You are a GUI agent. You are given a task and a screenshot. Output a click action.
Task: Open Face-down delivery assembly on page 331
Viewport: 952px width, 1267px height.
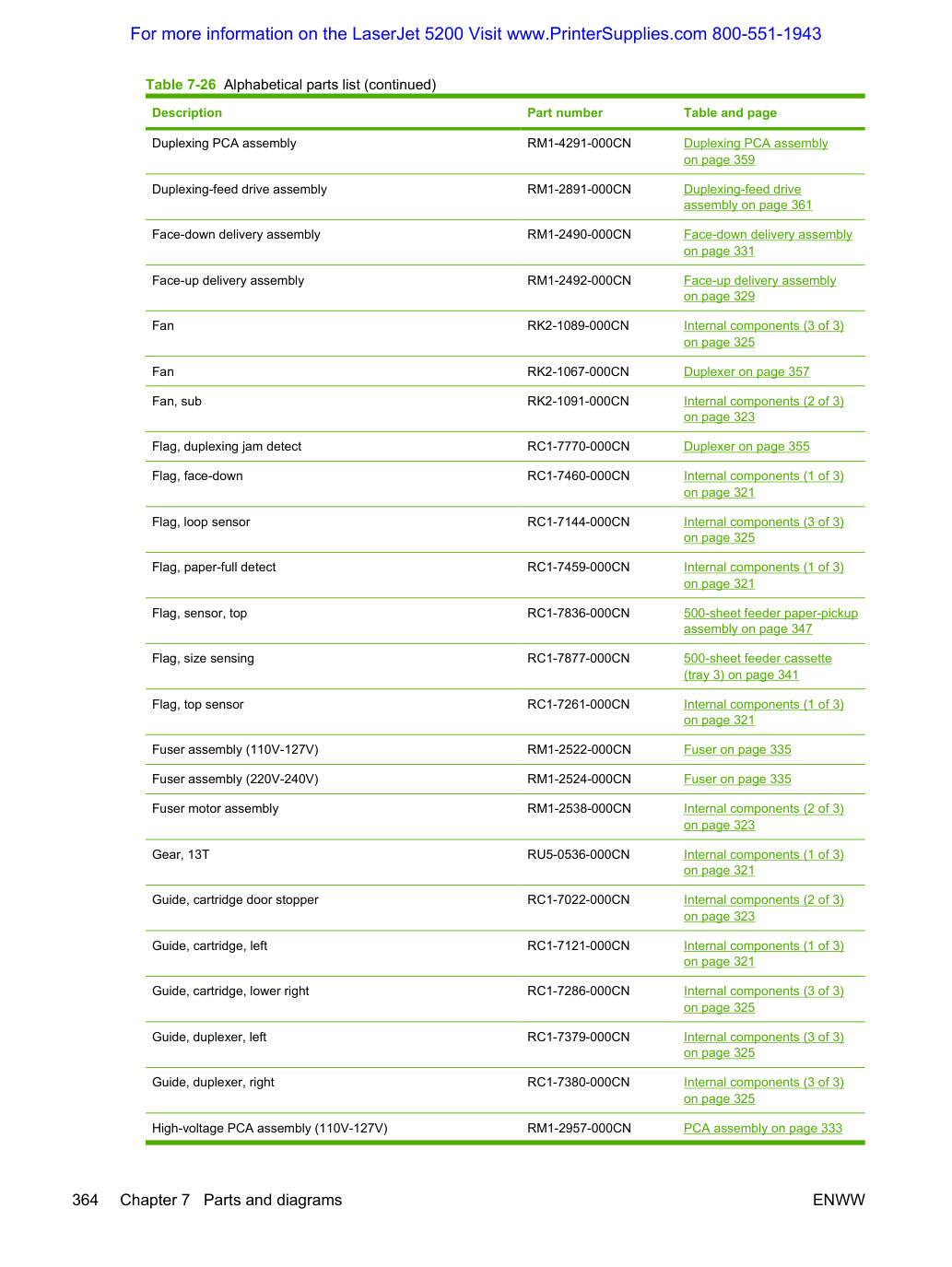point(768,242)
